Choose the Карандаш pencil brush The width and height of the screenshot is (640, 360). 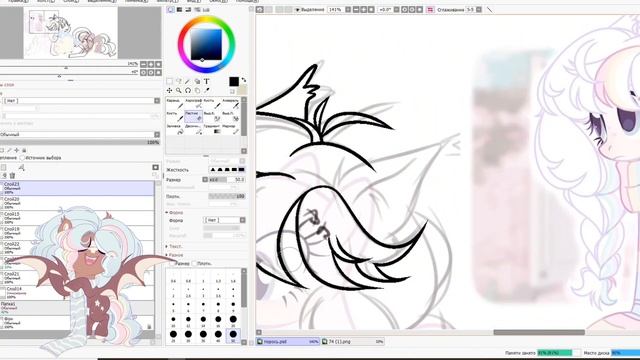click(x=175, y=103)
